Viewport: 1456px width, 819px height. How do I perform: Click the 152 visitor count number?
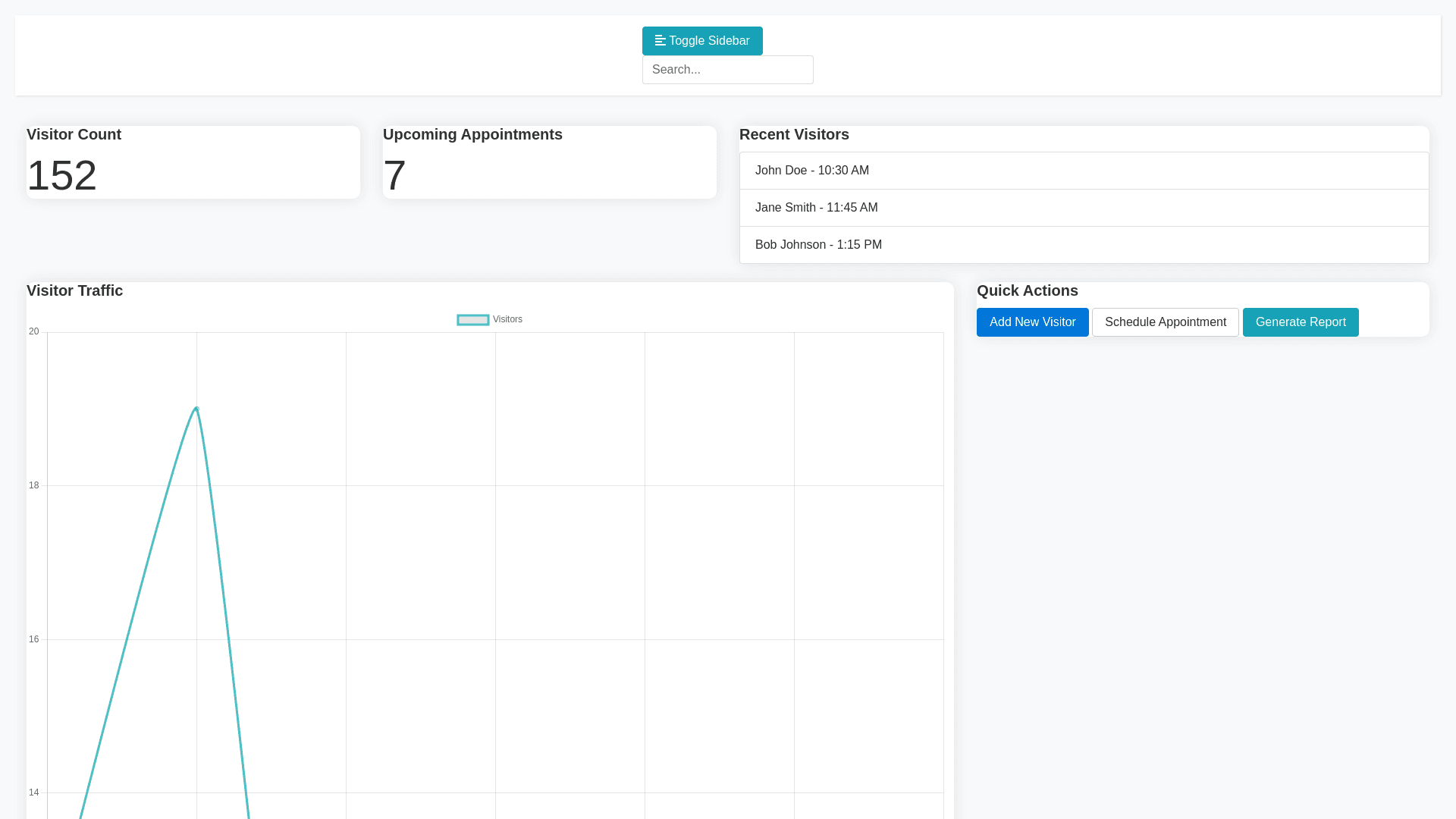tap(62, 175)
